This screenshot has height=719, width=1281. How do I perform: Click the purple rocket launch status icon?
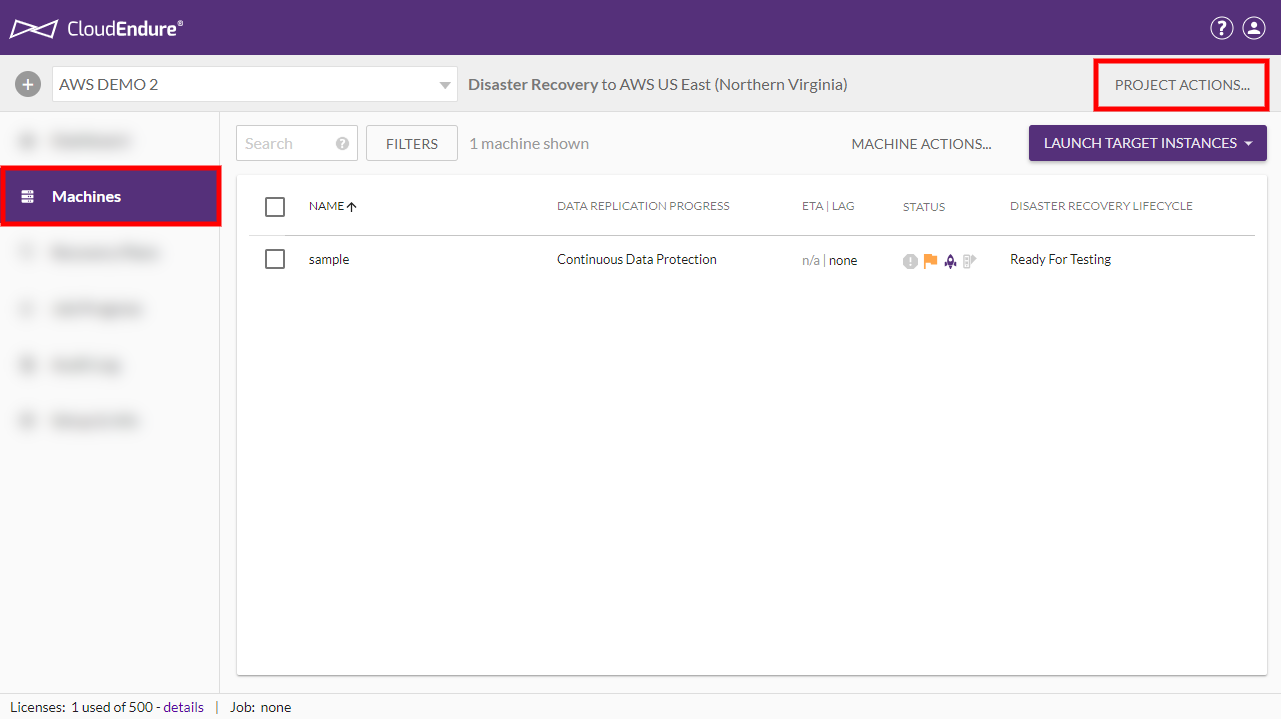coord(950,261)
